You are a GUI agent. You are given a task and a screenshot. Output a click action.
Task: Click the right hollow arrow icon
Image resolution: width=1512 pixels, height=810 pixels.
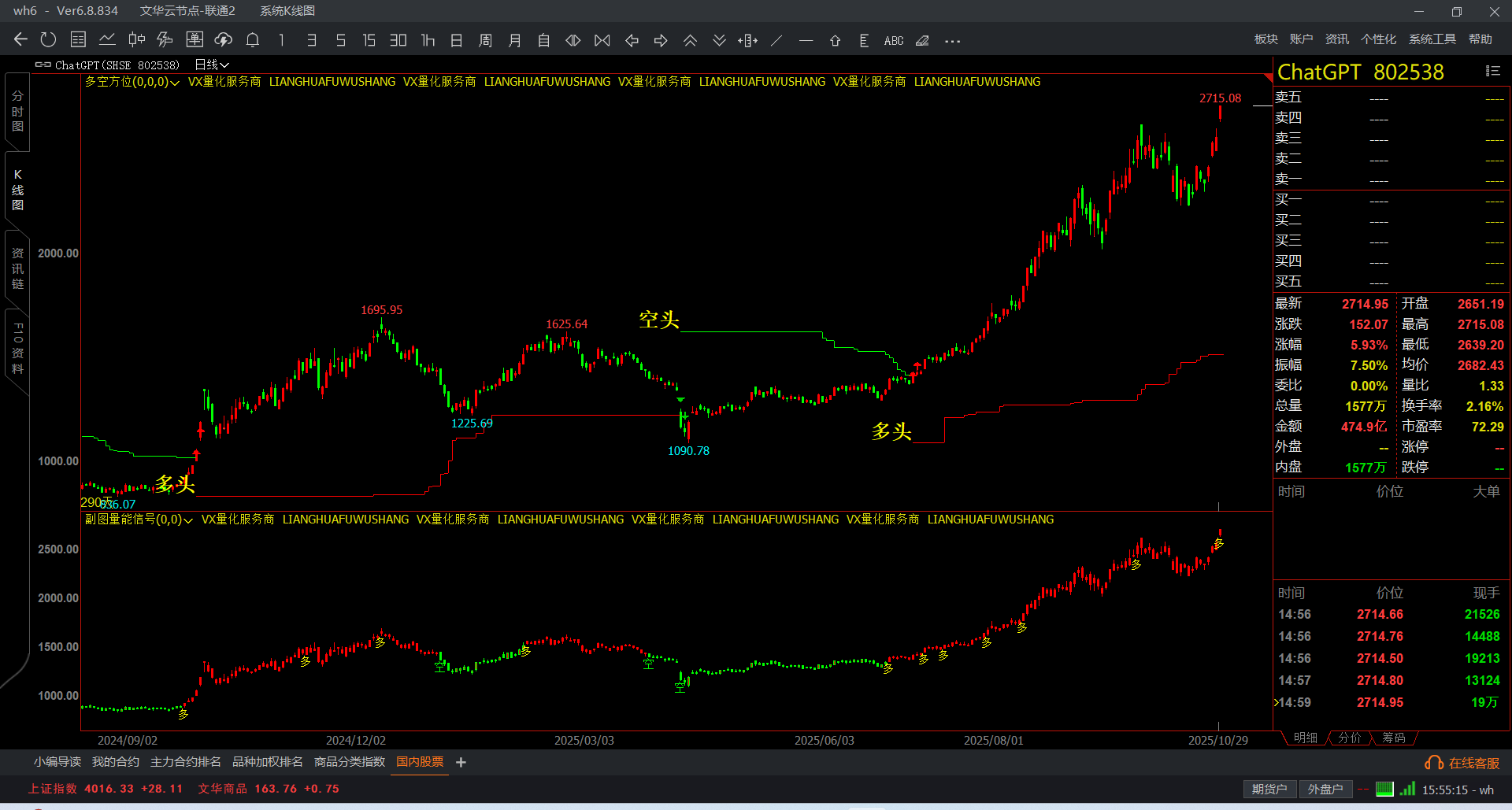click(661, 40)
